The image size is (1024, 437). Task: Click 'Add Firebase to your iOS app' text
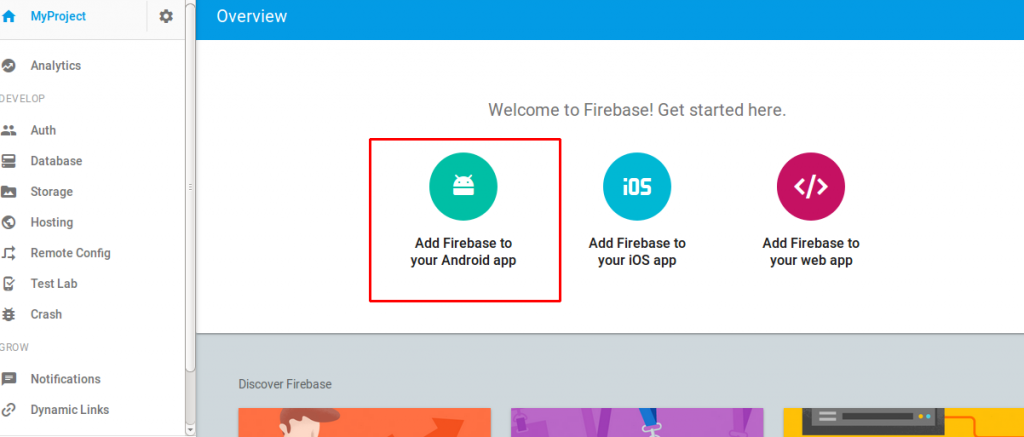[x=637, y=251]
